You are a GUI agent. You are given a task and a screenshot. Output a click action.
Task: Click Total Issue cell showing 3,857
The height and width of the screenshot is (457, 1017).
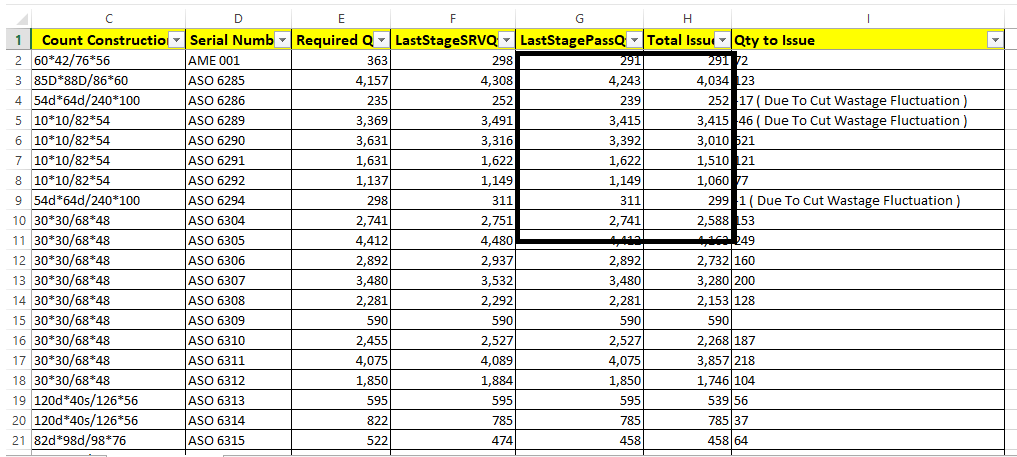[x=688, y=360]
